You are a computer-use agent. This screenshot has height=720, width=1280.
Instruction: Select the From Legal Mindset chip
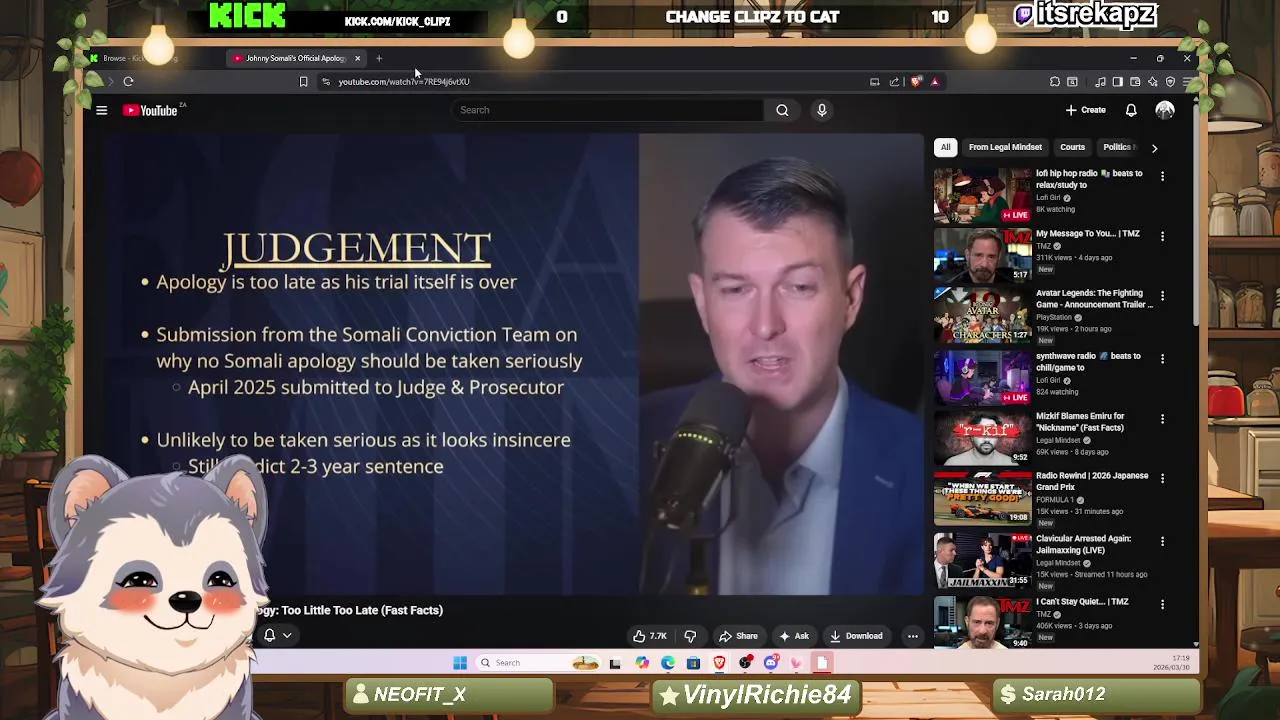pyautogui.click(x=1005, y=147)
